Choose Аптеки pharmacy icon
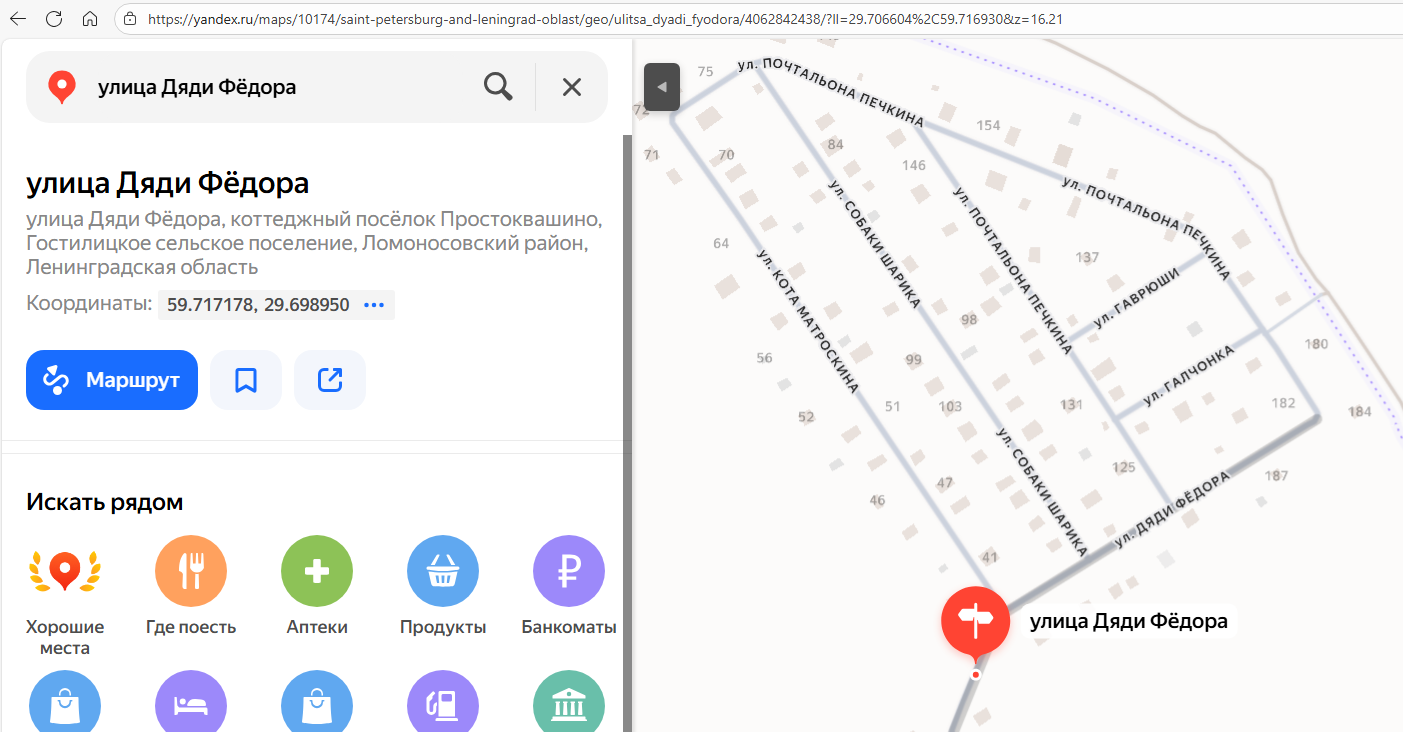Screen dimensions: 1403x732 pos(317,572)
